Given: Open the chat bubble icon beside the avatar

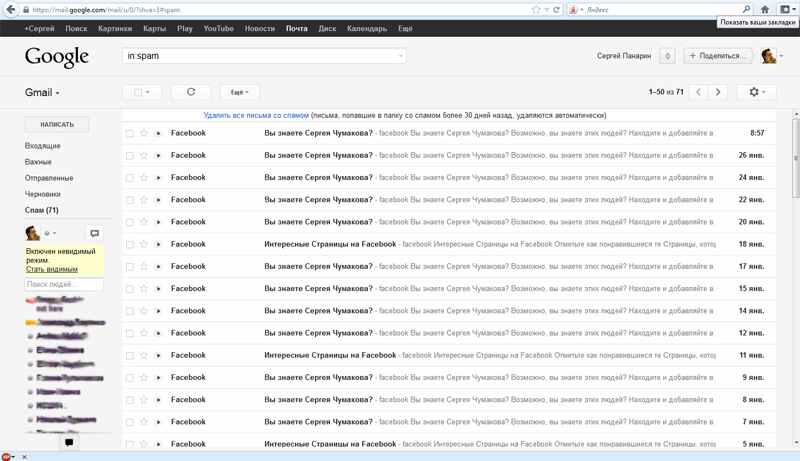Looking at the screenshot, I should [94, 233].
